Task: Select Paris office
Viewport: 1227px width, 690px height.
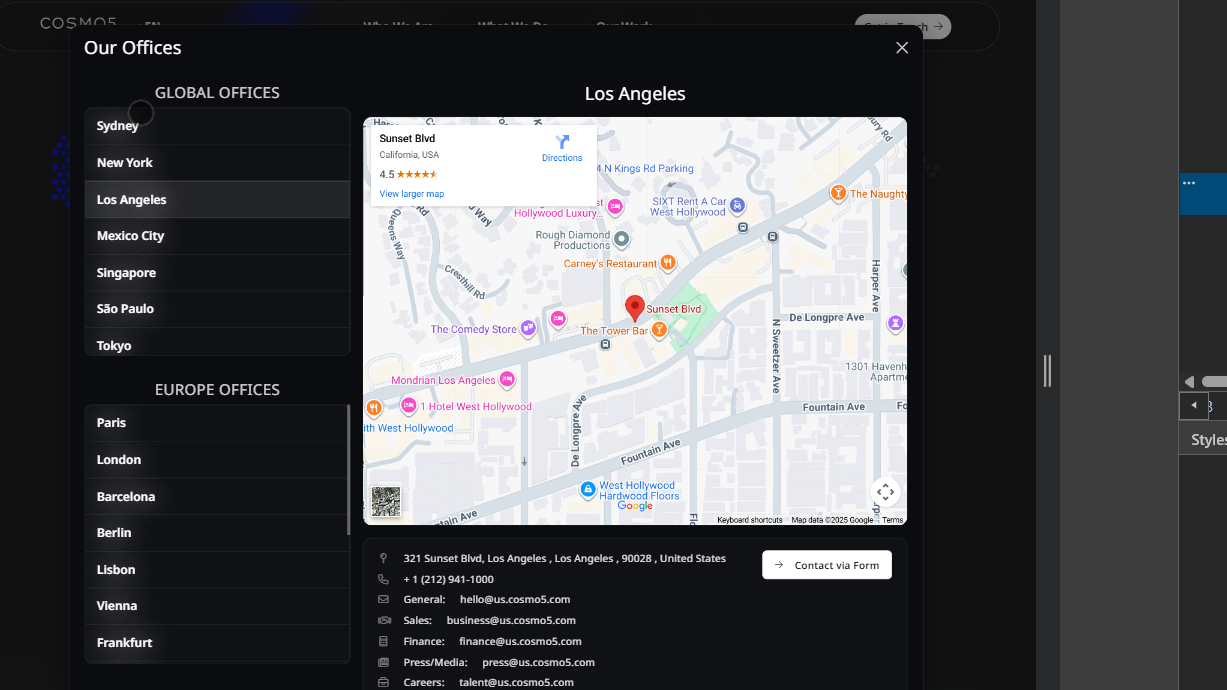Action: click(215, 423)
